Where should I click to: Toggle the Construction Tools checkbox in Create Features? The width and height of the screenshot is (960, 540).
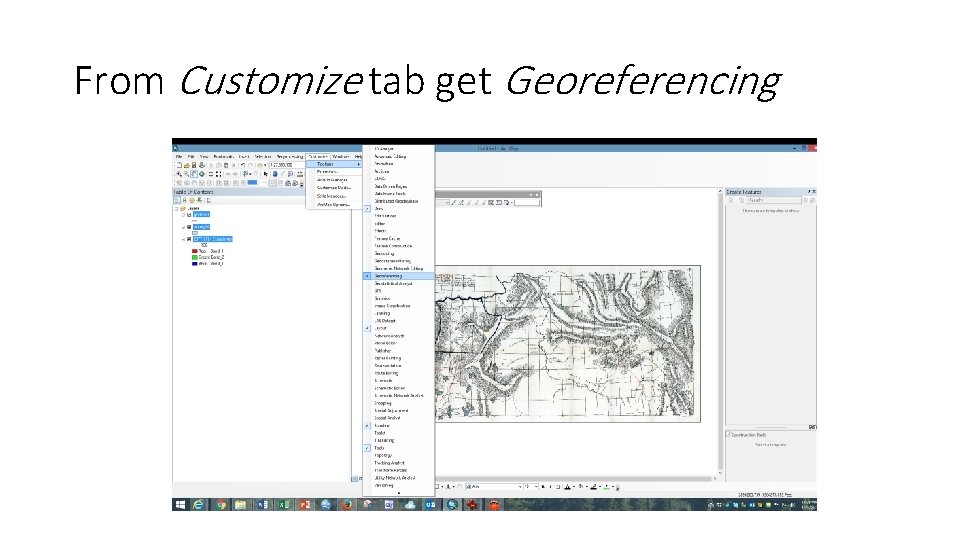(729, 435)
